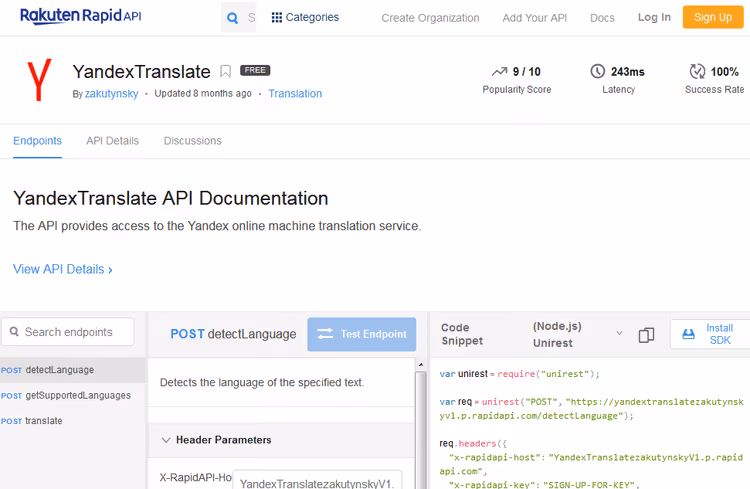The height and width of the screenshot is (489, 750).
Task: Click magnifier icon in Search endpoints box
Action: tap(14, 332)
